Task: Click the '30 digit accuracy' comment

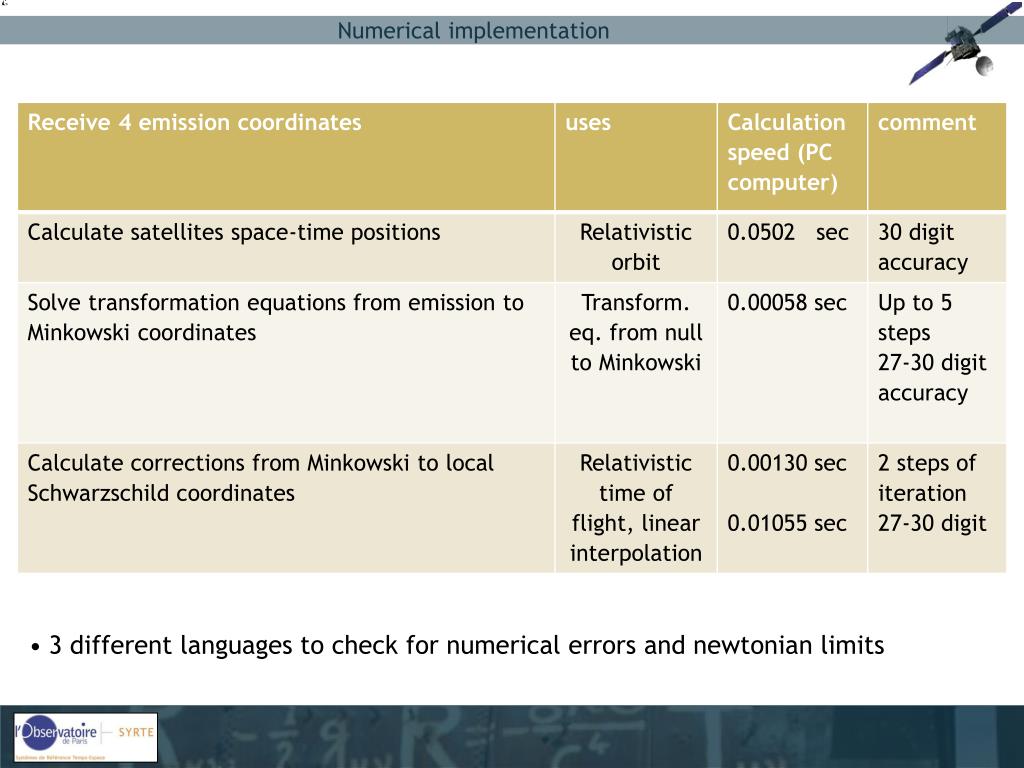Action: (x=922, y=247)
